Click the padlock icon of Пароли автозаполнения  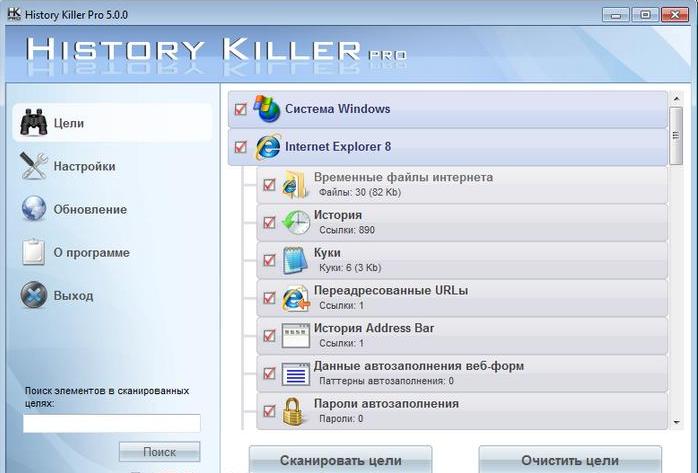pos(293,411)
